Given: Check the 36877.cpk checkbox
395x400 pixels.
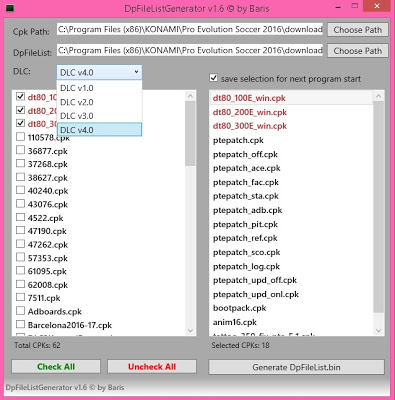Looking at the screenshot, I should 20,150.
